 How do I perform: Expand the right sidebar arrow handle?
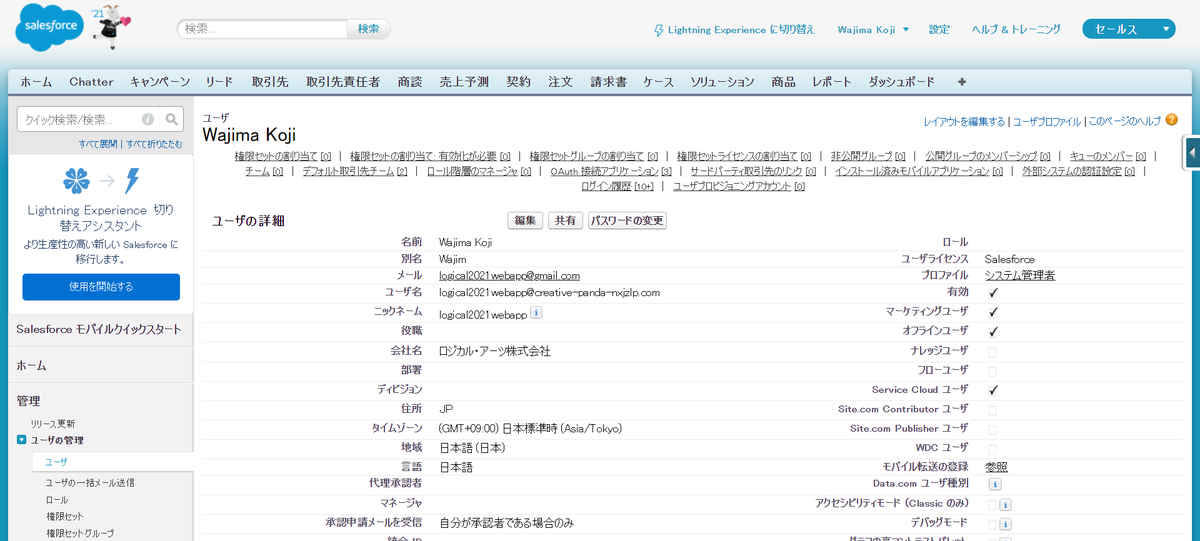(x=1192, y=153)
